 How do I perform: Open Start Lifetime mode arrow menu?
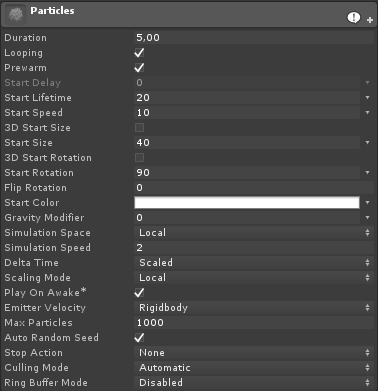pos(367,98)
